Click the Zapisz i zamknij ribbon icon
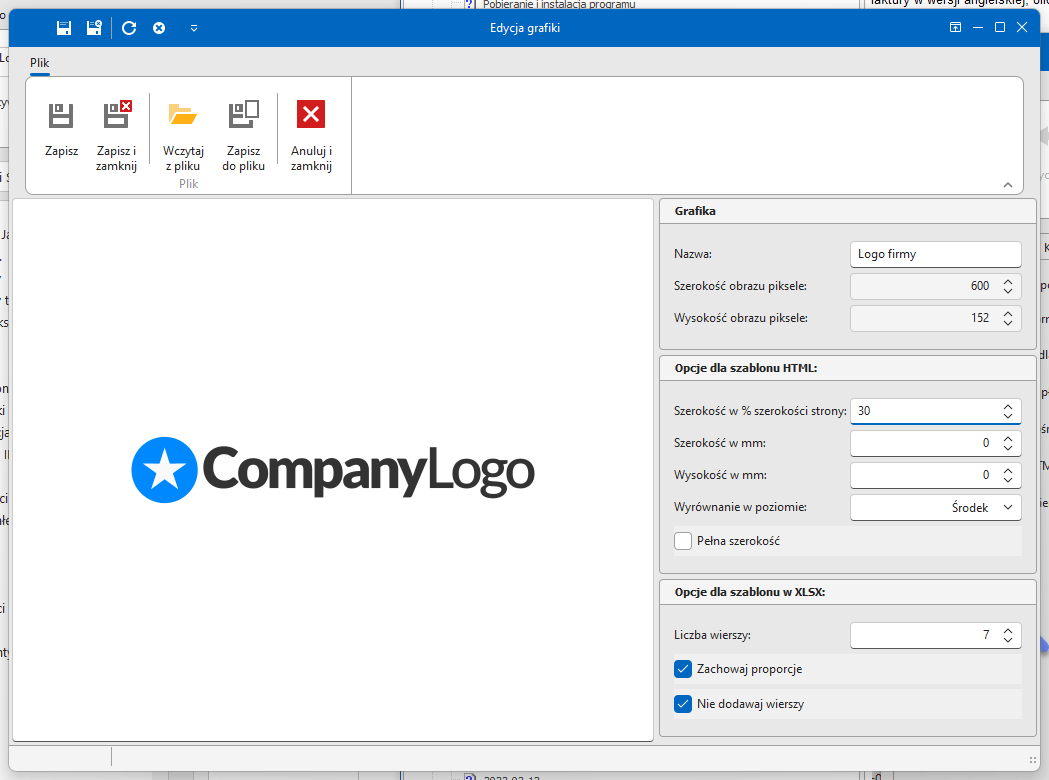1049x780 pixels. [117, 116]
